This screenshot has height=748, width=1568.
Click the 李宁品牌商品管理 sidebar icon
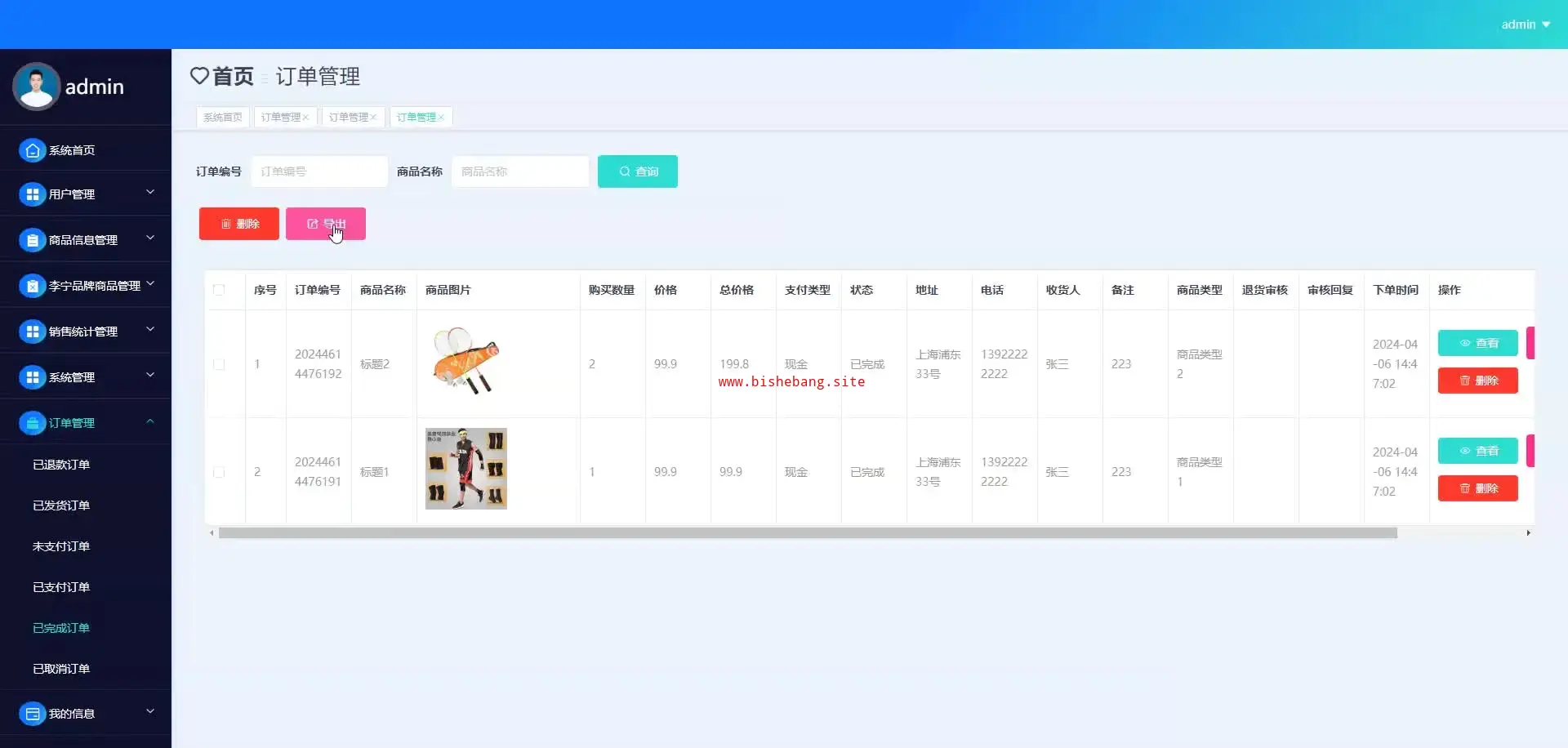pos(32,286)
